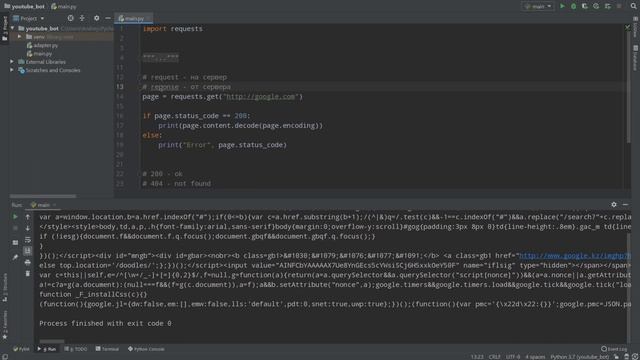Start debugging with the green bug icon
Screen dimensions: 640x360
pos(573,6)
